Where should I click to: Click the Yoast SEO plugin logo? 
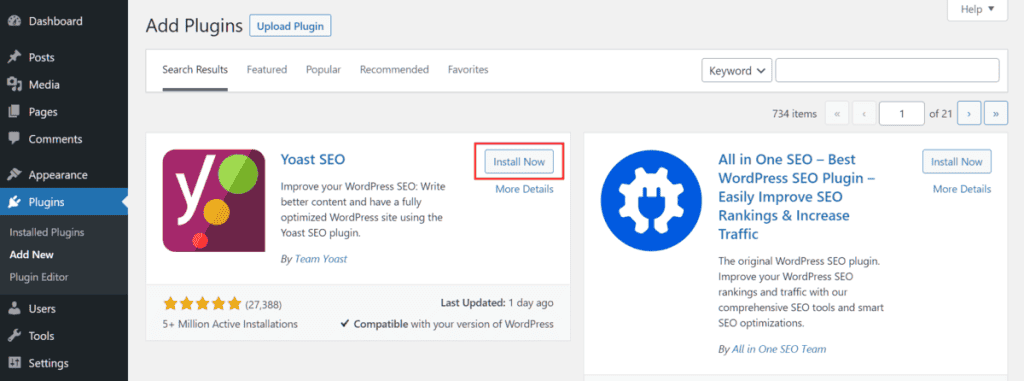coord(214,201)
